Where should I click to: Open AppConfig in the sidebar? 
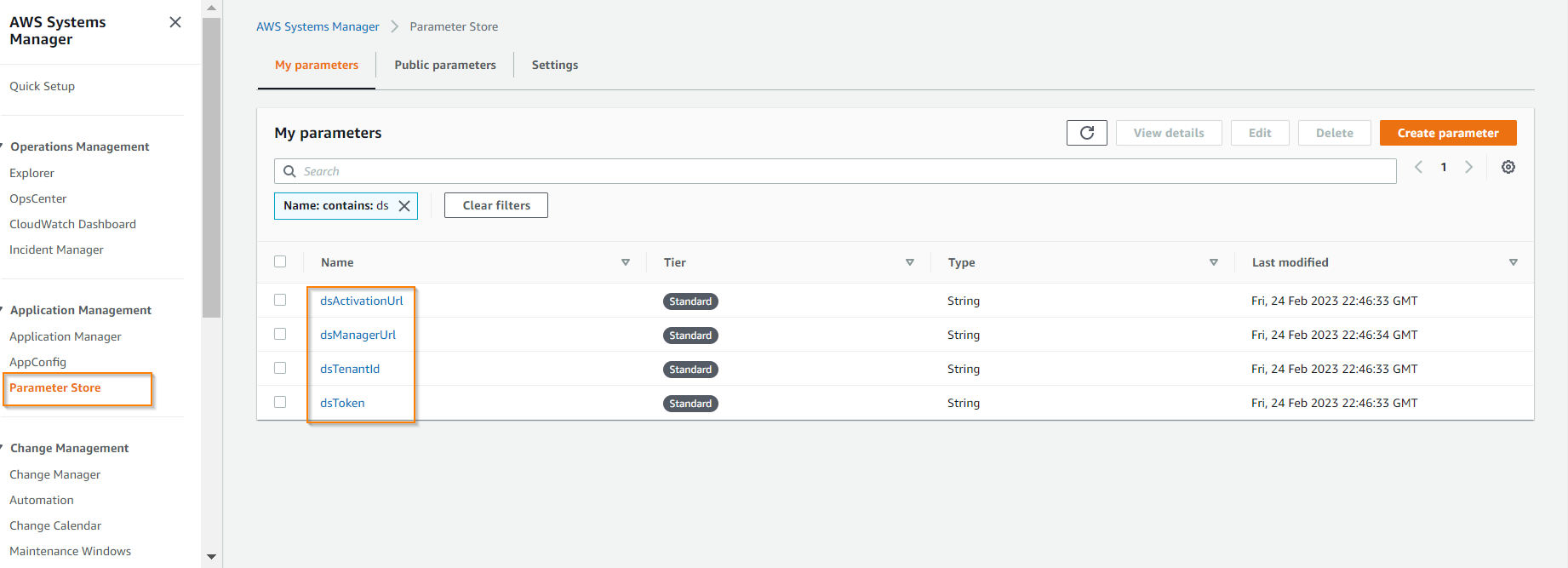click(x=38, y=362)
